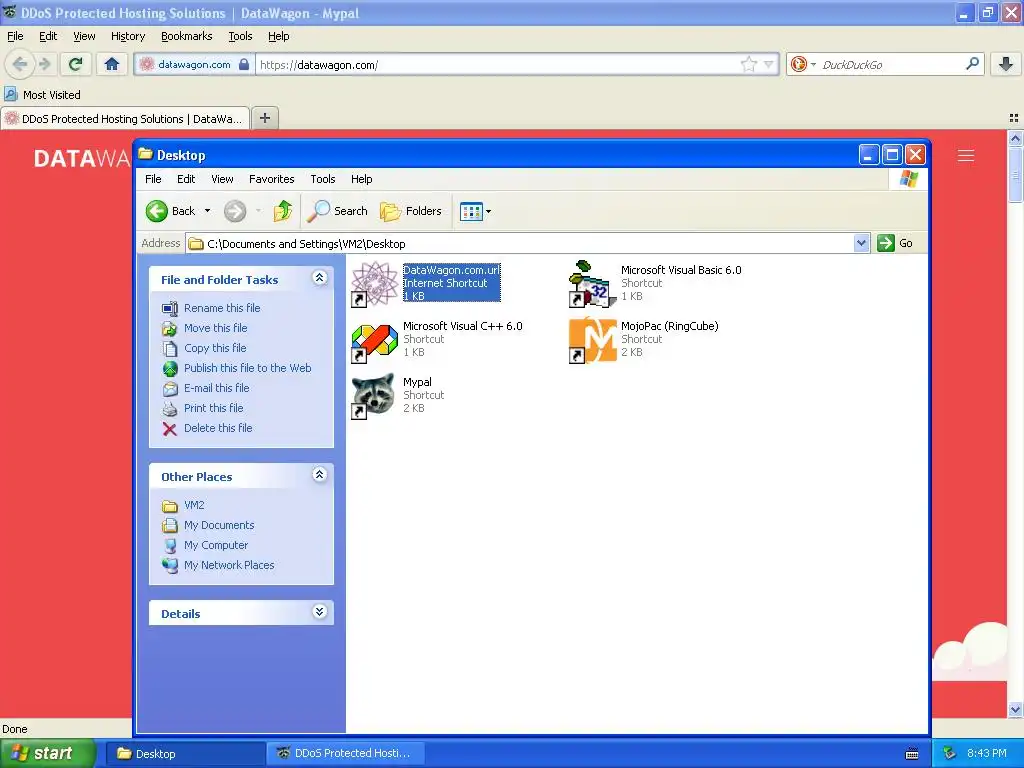
Task: Click the Back arrow in Explorer toolbar
Action: coord(157,211)
